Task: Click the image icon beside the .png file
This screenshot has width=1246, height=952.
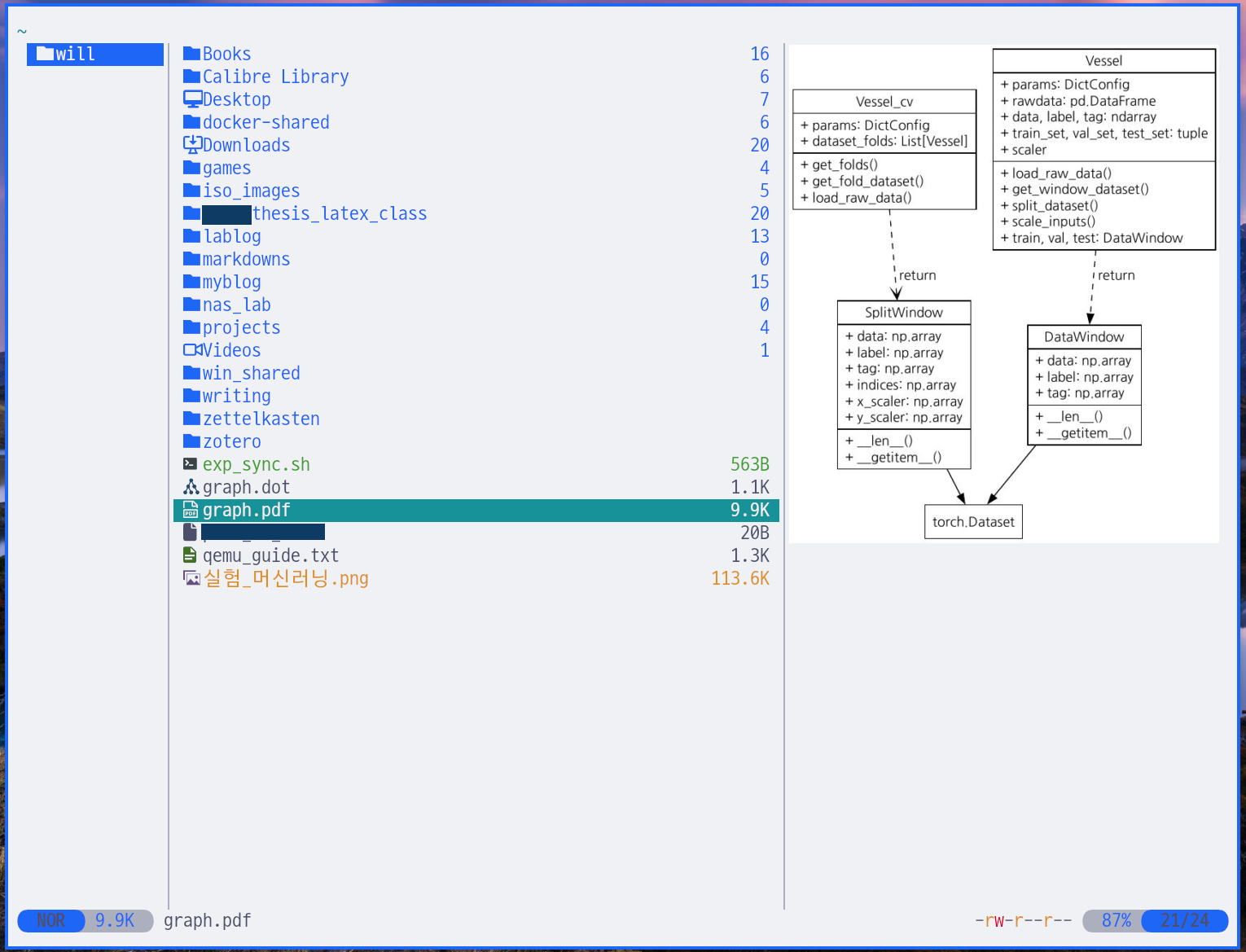Action: click(192, 578)
